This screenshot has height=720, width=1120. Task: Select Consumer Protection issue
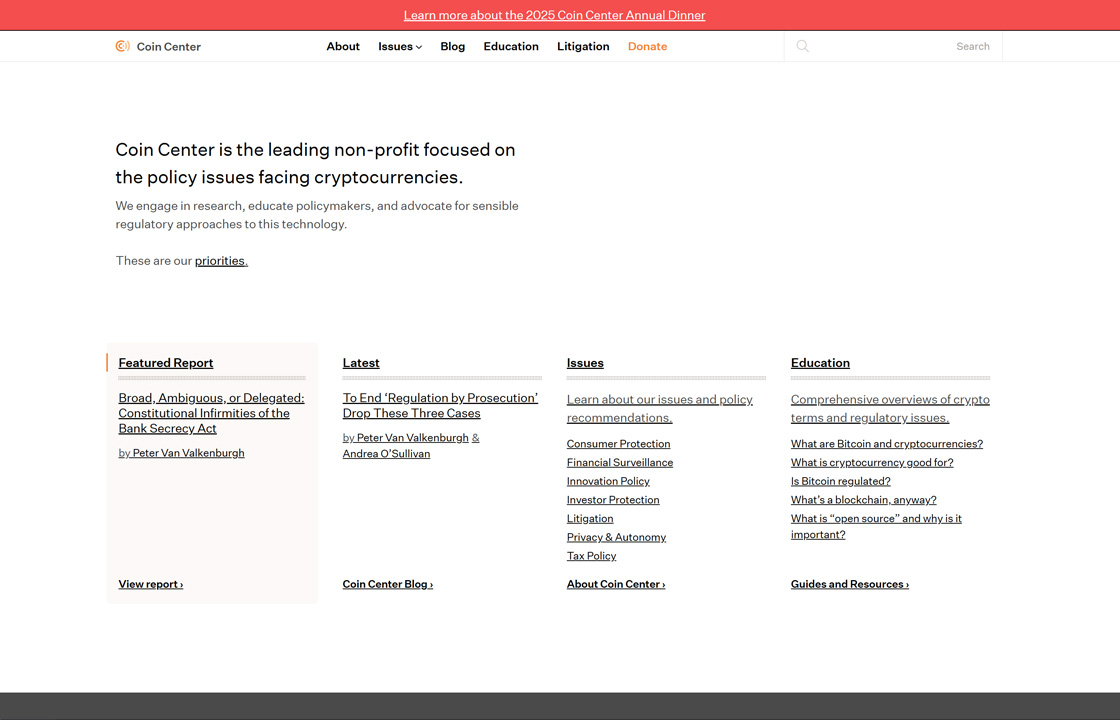pos(619,444)
